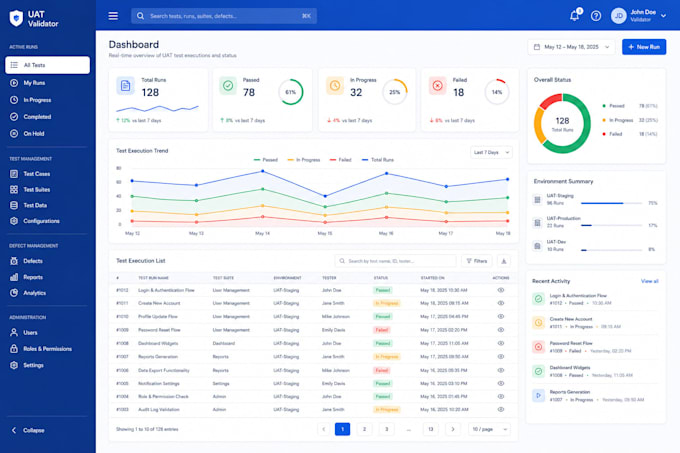Screen dimensions: 680x453
Task: Open Roles & Permissions in the sidebar
Action: tap(48, 349)
